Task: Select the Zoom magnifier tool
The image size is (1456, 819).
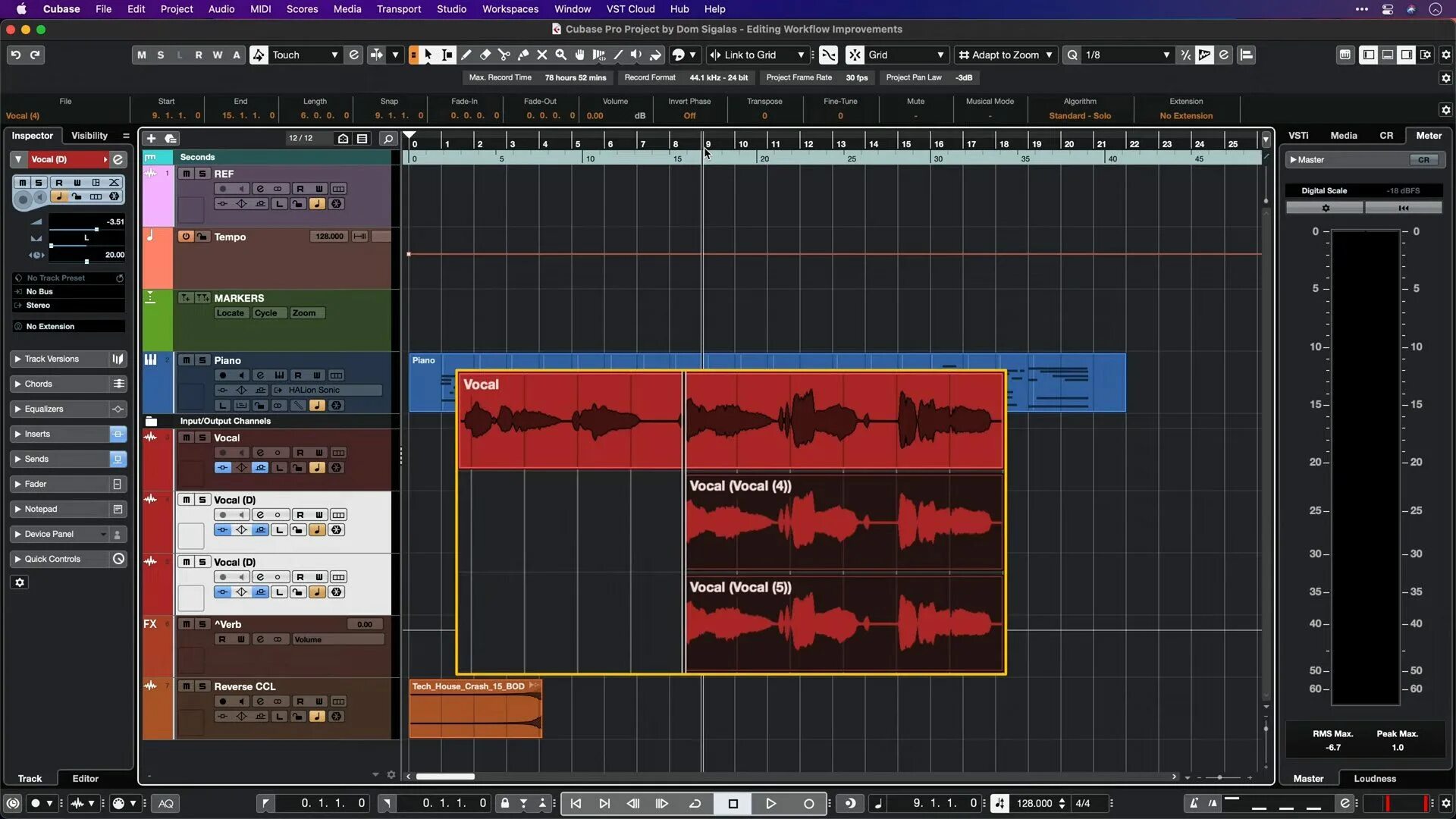Action: point(561,55)
